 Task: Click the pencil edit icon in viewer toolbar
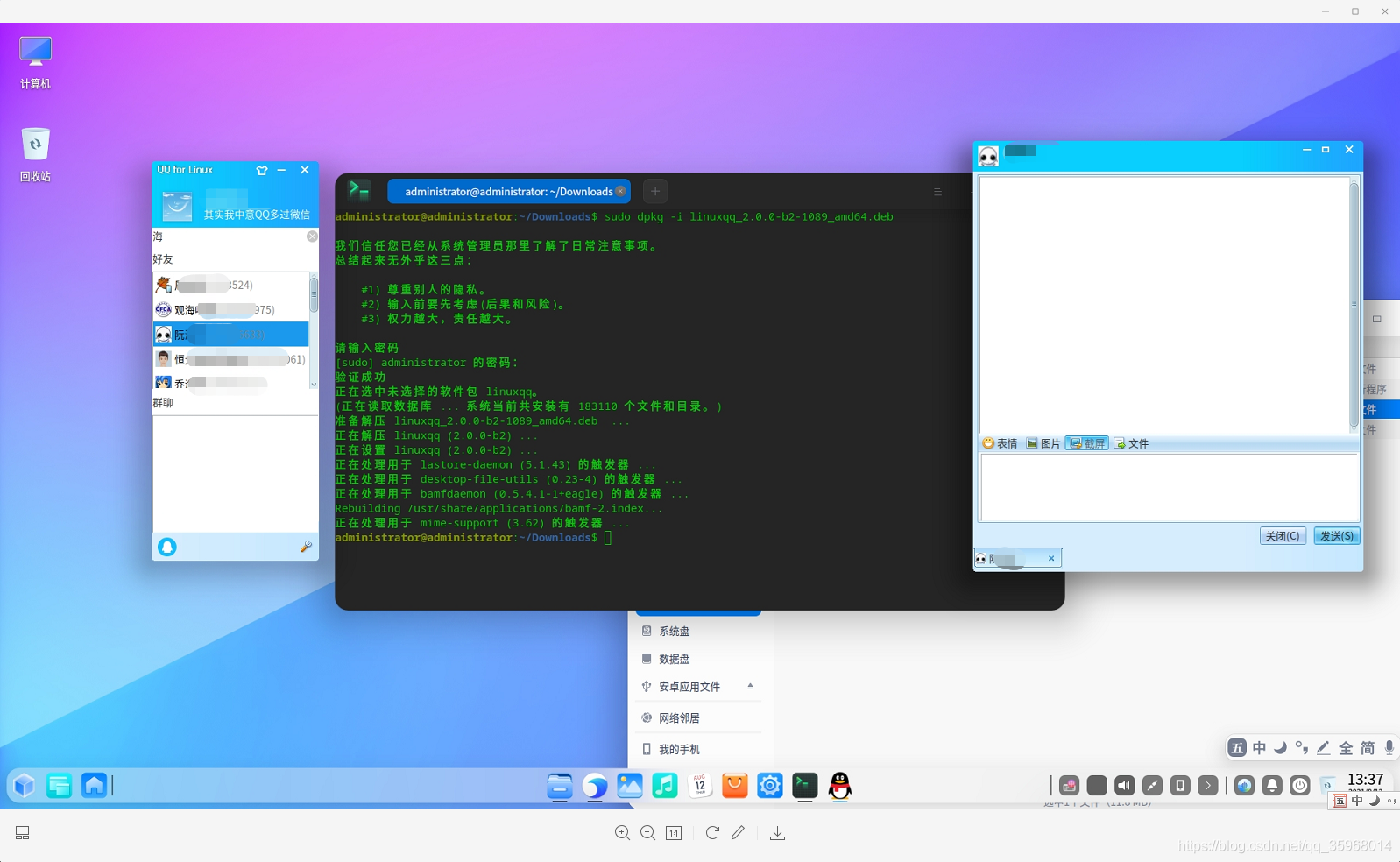[739, 833]
